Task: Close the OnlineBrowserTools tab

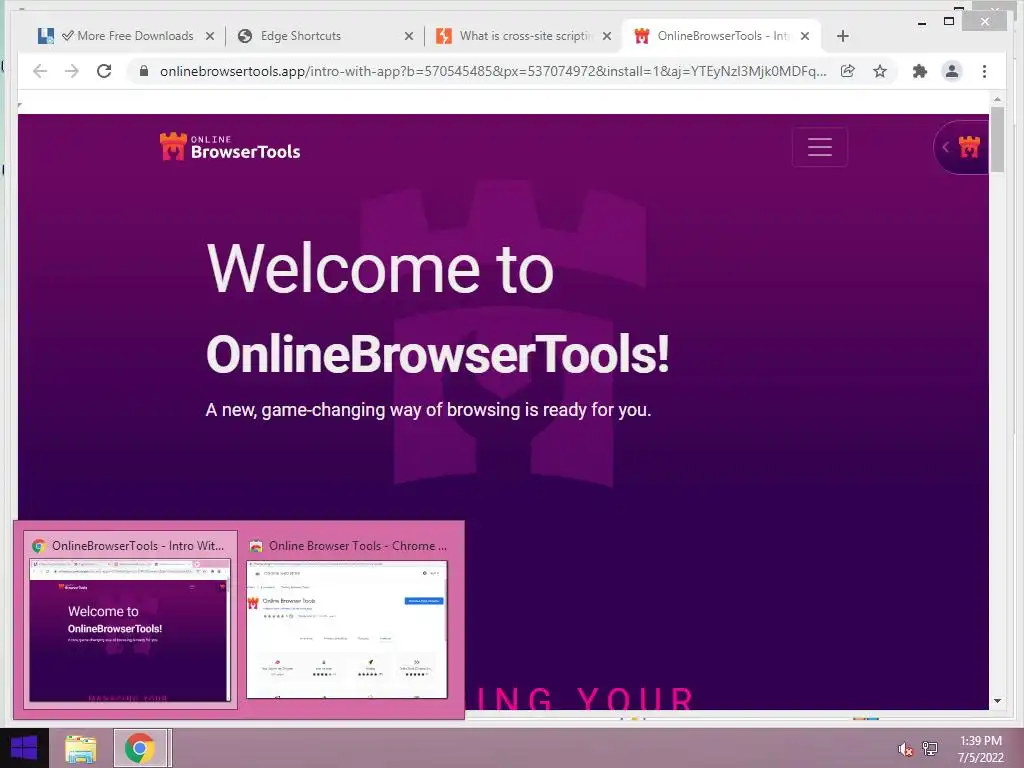Action: [805, 36]
